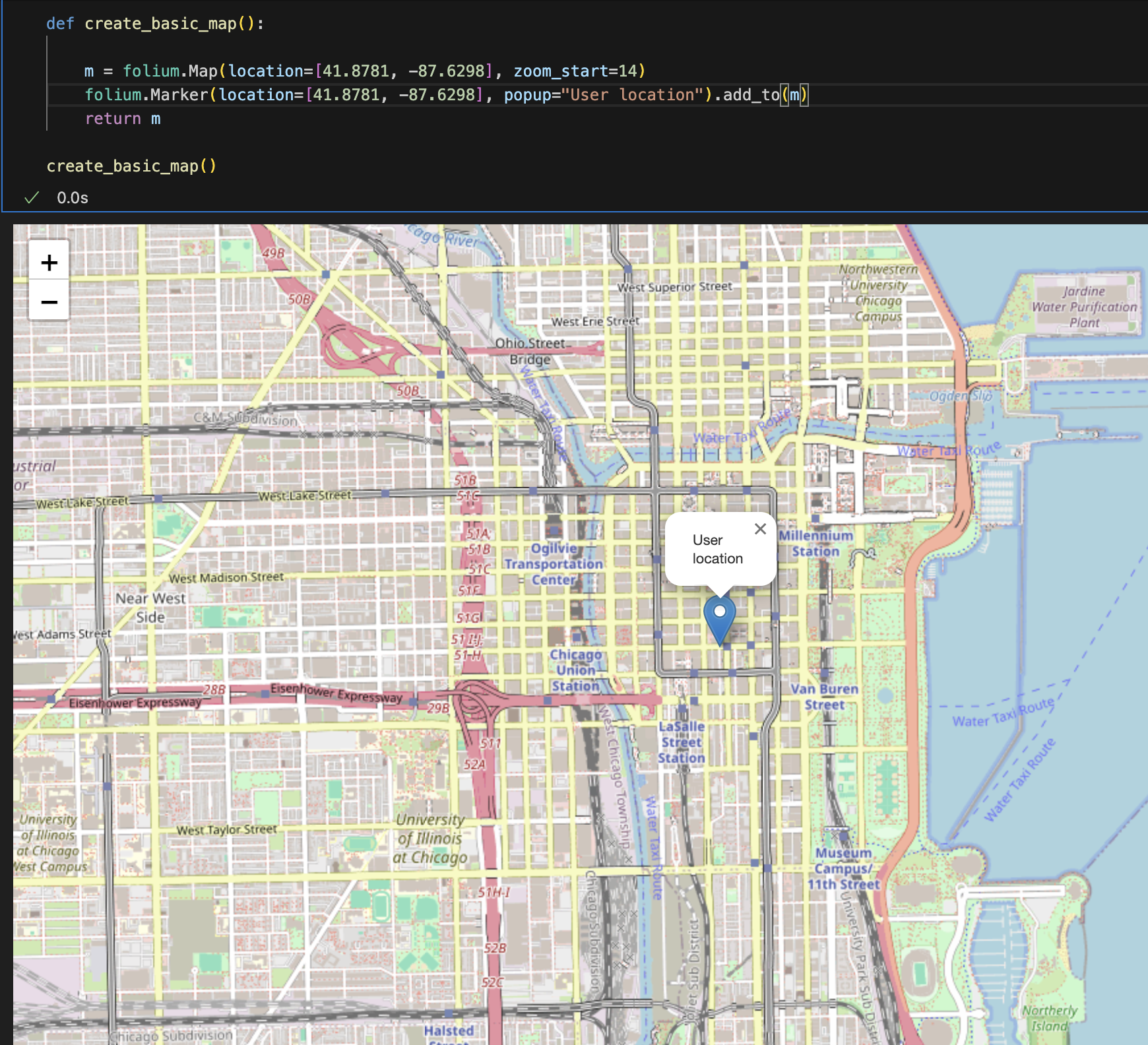Zoom out with the map minus button
1148x1045 pixels.
[49, 301]
